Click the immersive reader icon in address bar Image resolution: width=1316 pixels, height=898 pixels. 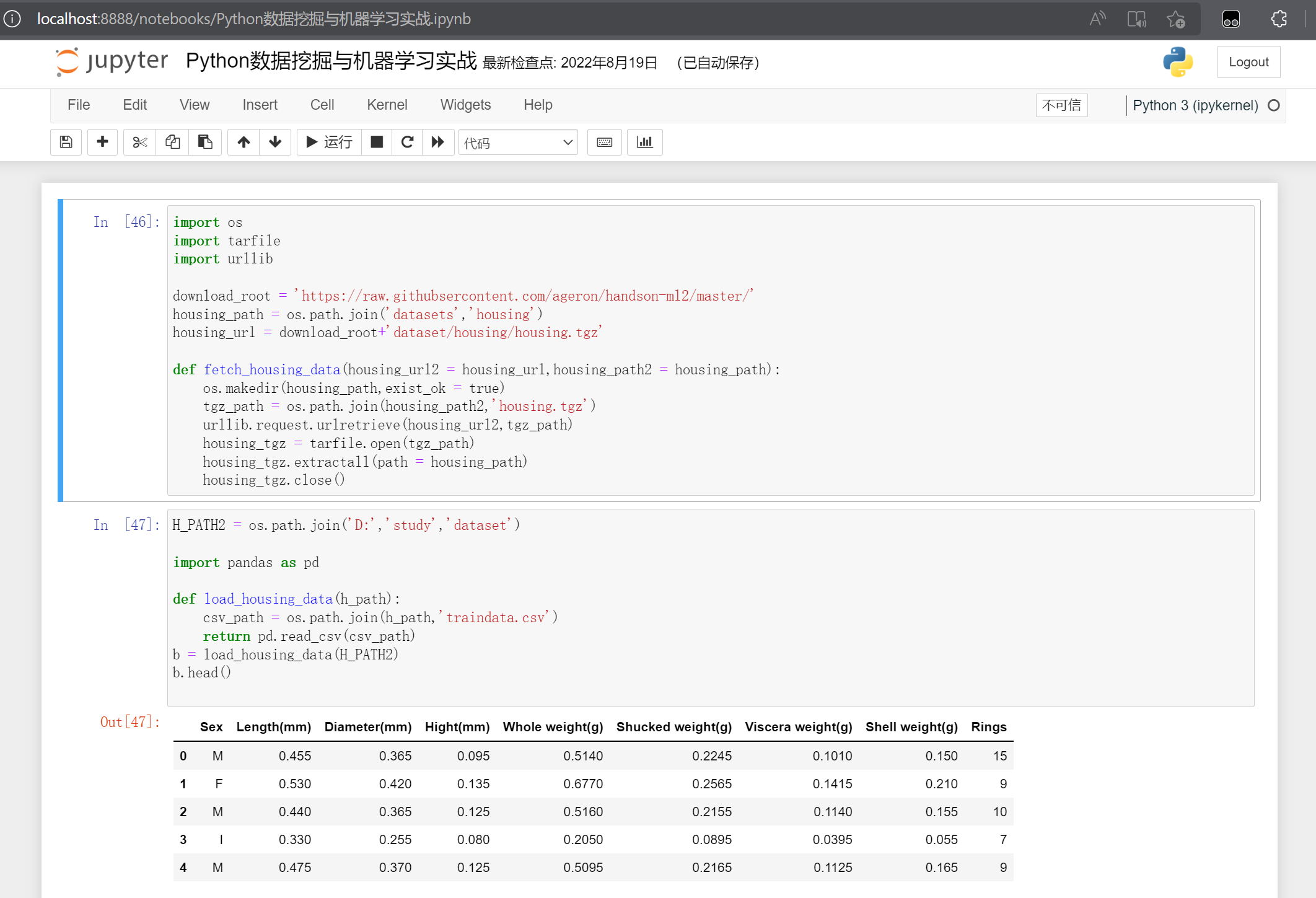pyautogui.click(x=1136, y=19)
